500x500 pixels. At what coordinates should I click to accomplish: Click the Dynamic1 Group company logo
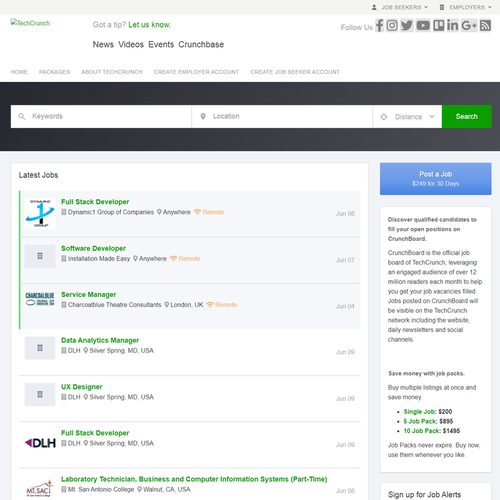(40, 213)
